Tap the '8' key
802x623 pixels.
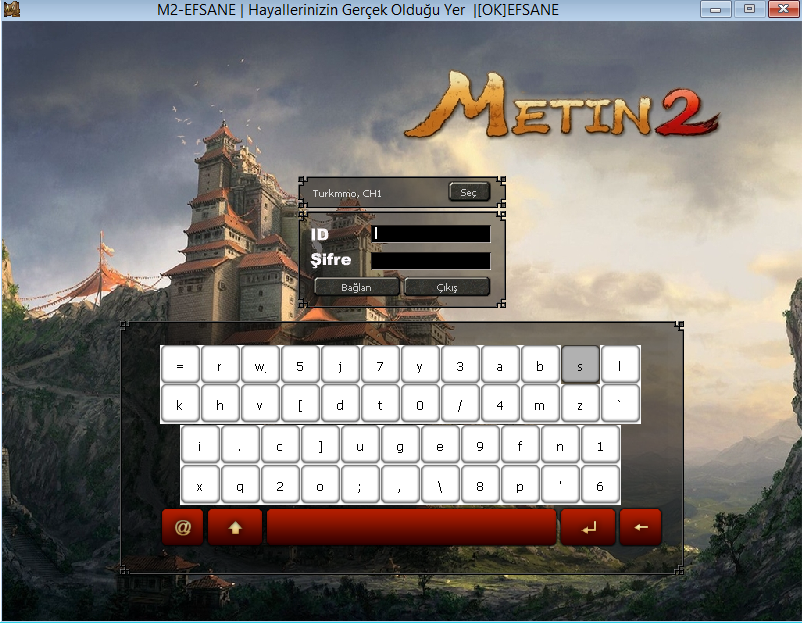point(480,485)
